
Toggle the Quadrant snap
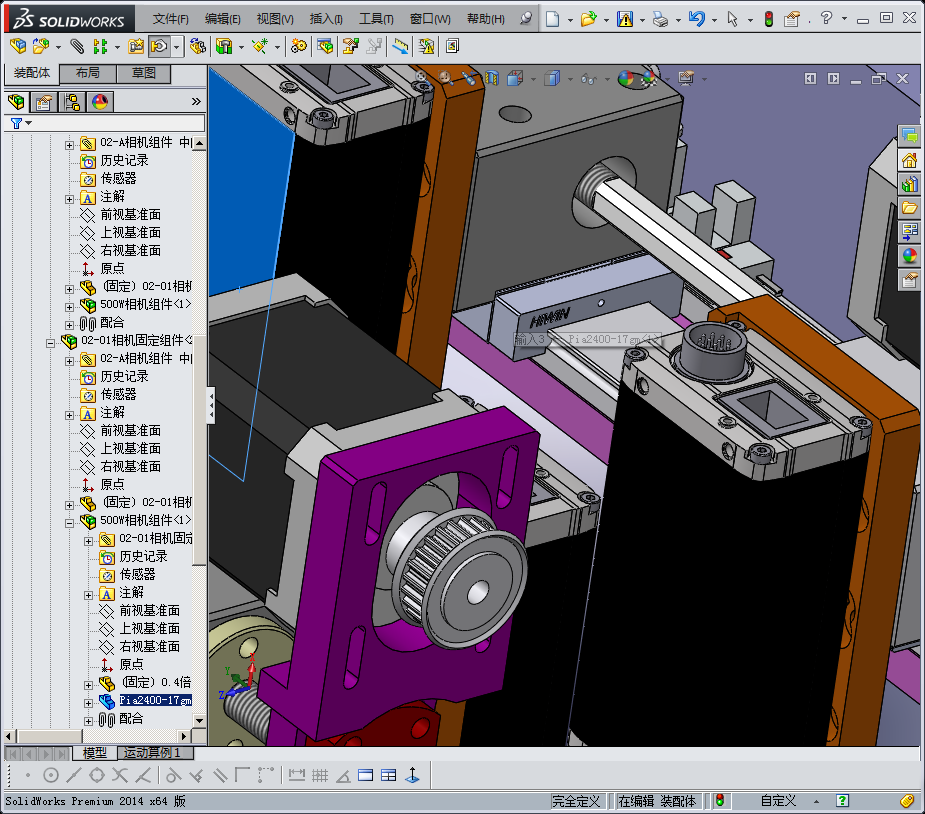pyautogui.click(x=97, y=775)
